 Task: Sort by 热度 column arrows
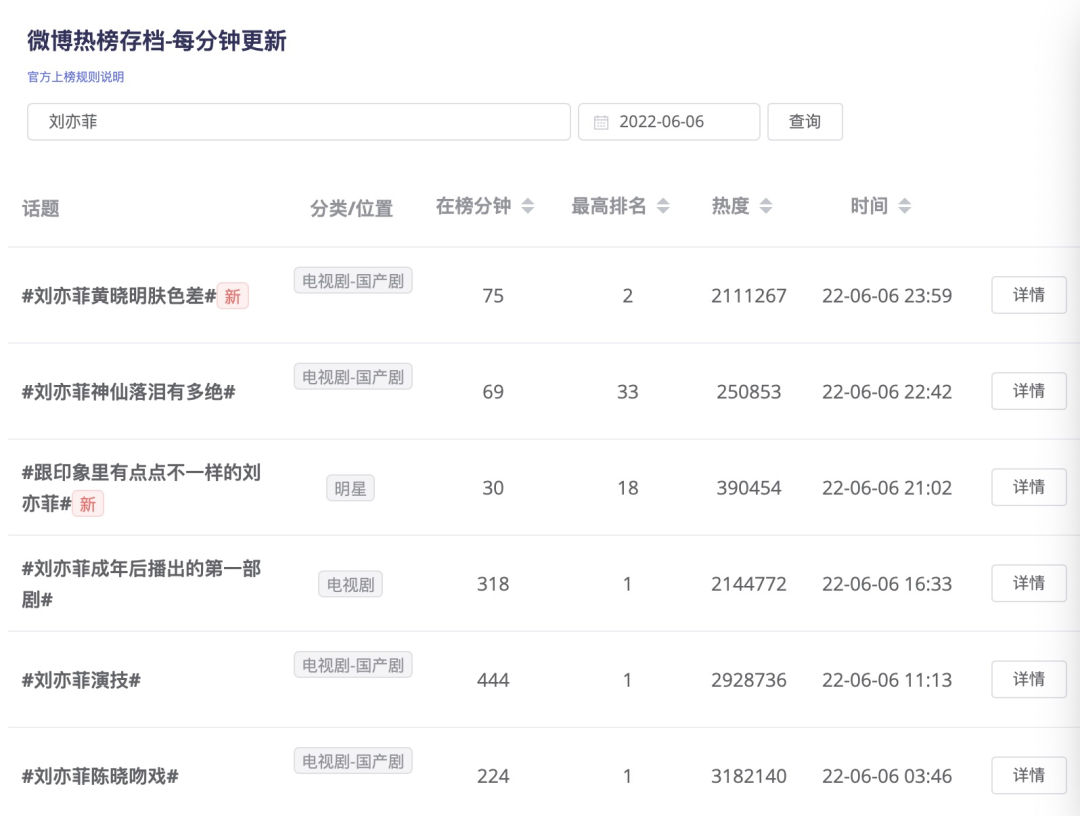tap(766, 206)
